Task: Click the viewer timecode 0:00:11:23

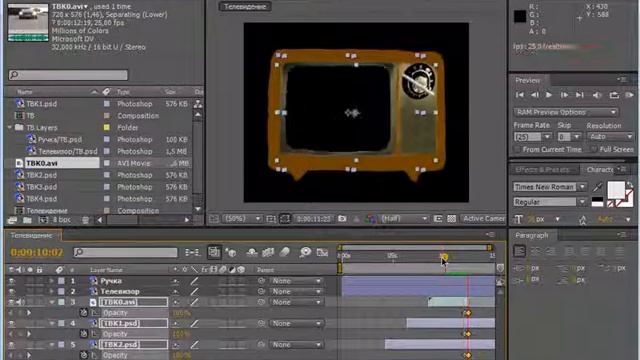Action: click(313, 219)
